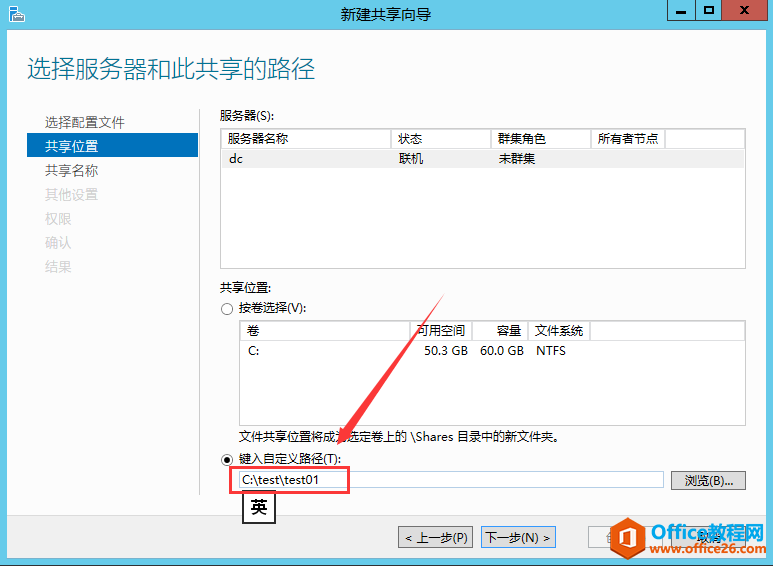Proceed with 下一步(N) button
773x566 pixels.
pos(518,537)
